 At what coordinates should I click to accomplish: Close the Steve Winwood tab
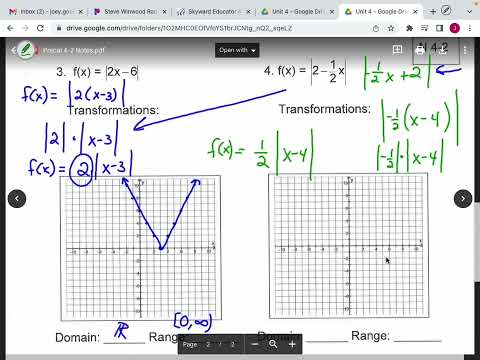164,12
